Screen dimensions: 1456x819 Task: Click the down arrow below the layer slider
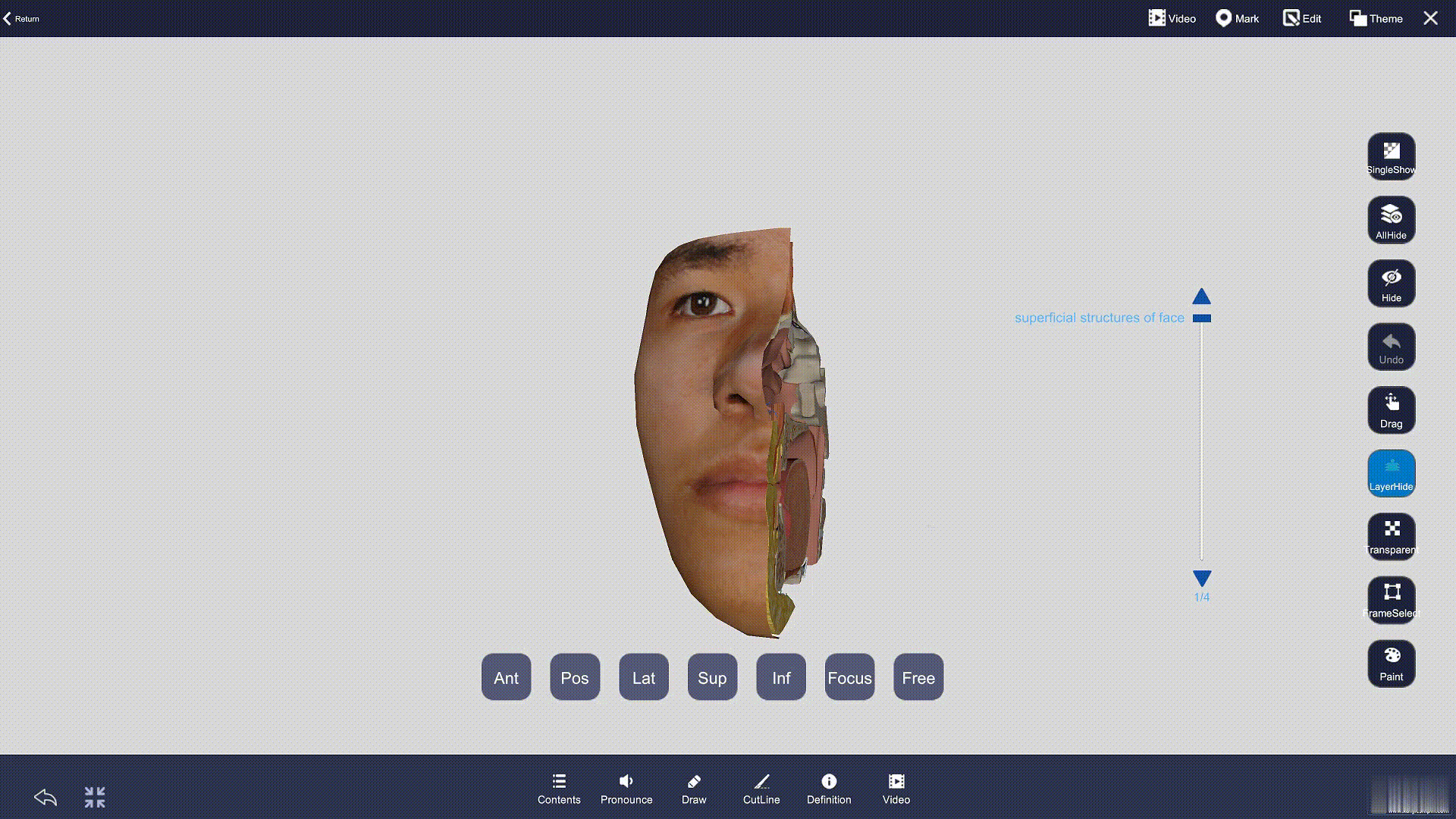tap(1201, 577)
